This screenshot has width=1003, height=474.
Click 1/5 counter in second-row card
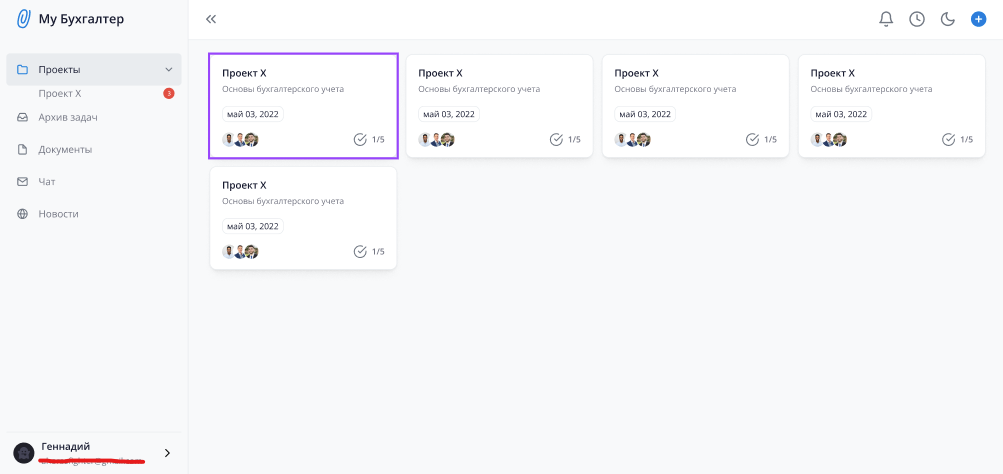tap(378, 251)
